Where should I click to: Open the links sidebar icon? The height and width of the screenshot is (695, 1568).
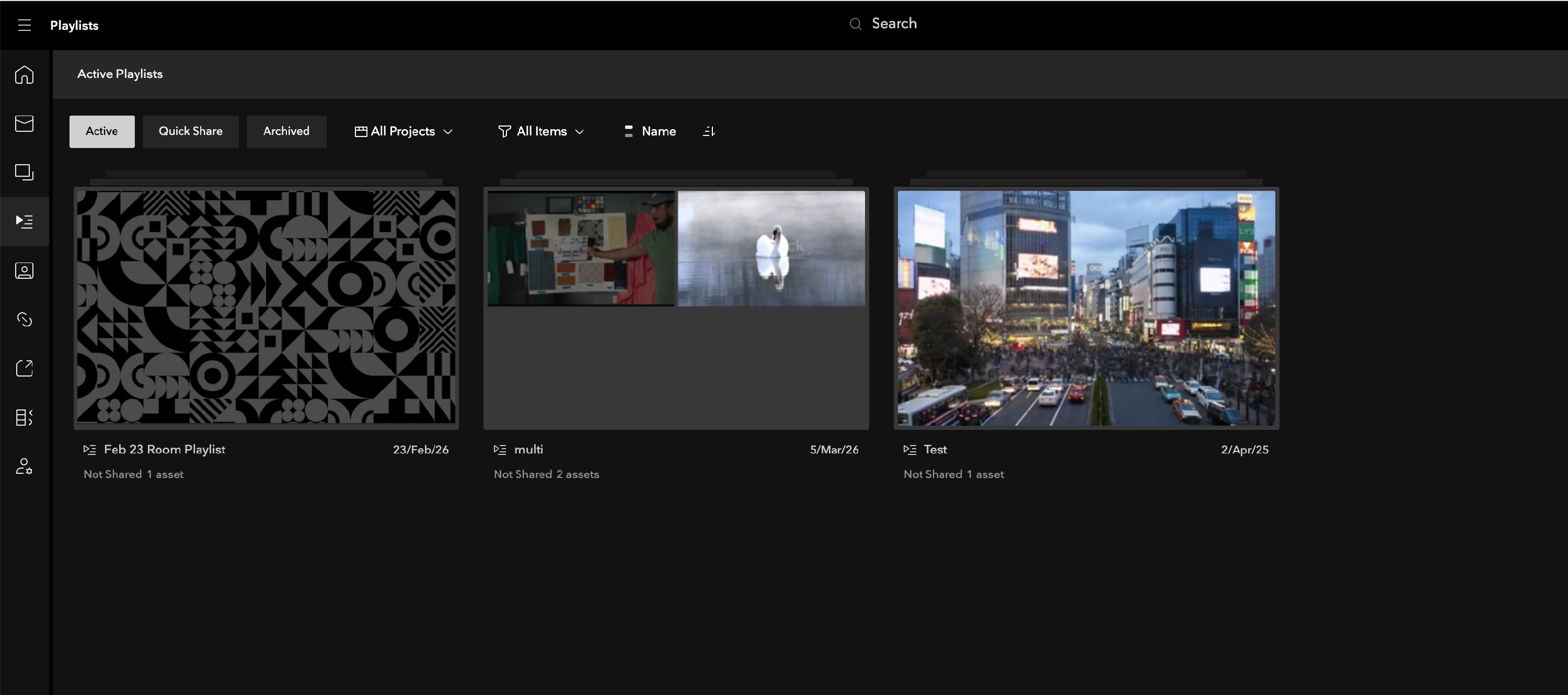[25, 319]
